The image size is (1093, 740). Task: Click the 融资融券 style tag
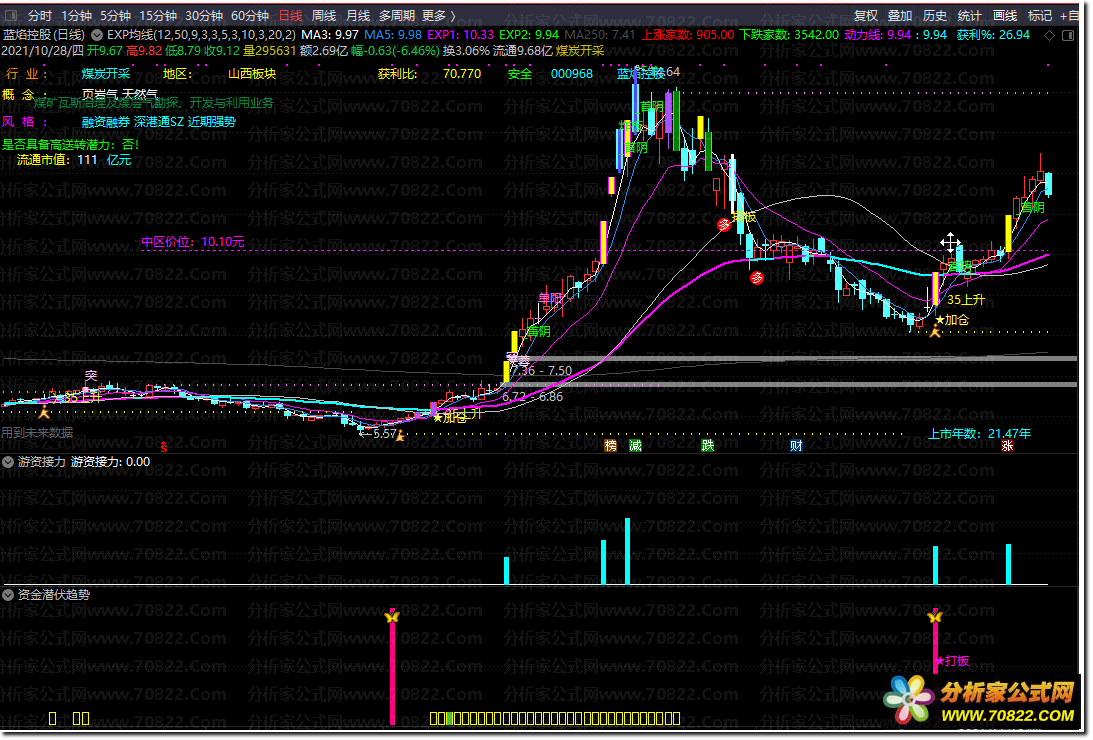pos(106,122)
